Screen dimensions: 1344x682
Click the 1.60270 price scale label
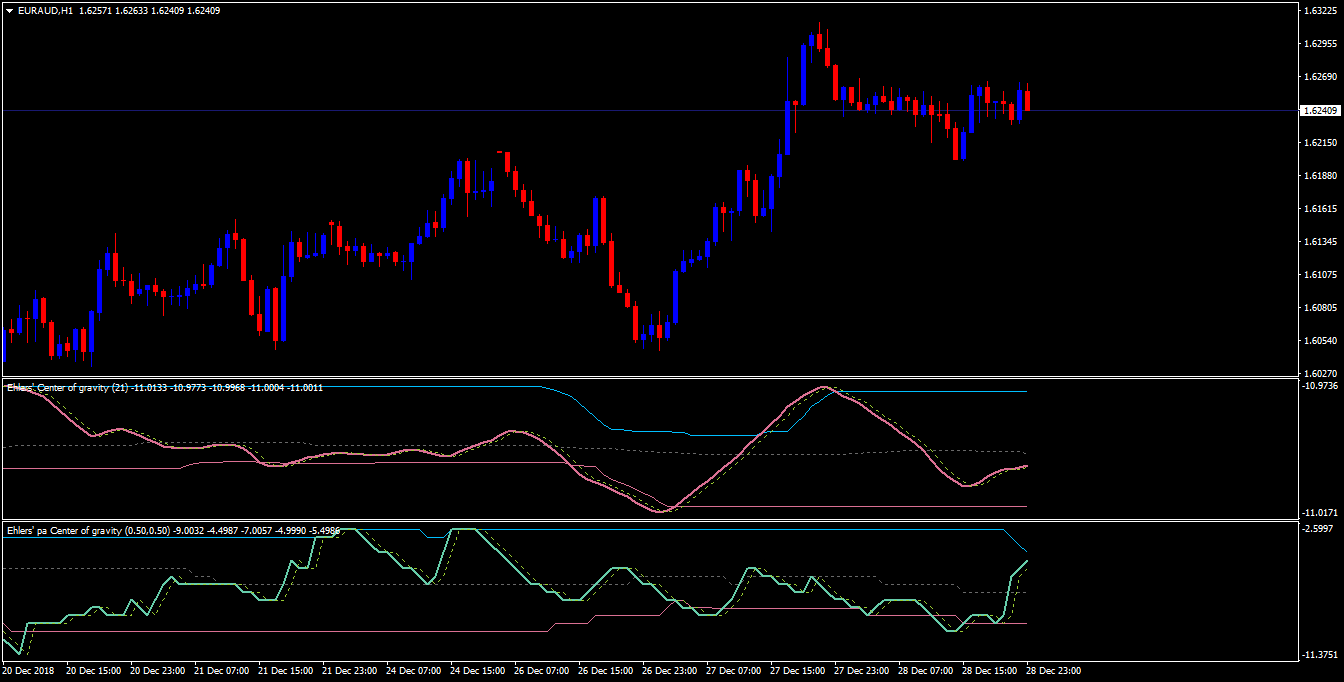(1321, 374)
